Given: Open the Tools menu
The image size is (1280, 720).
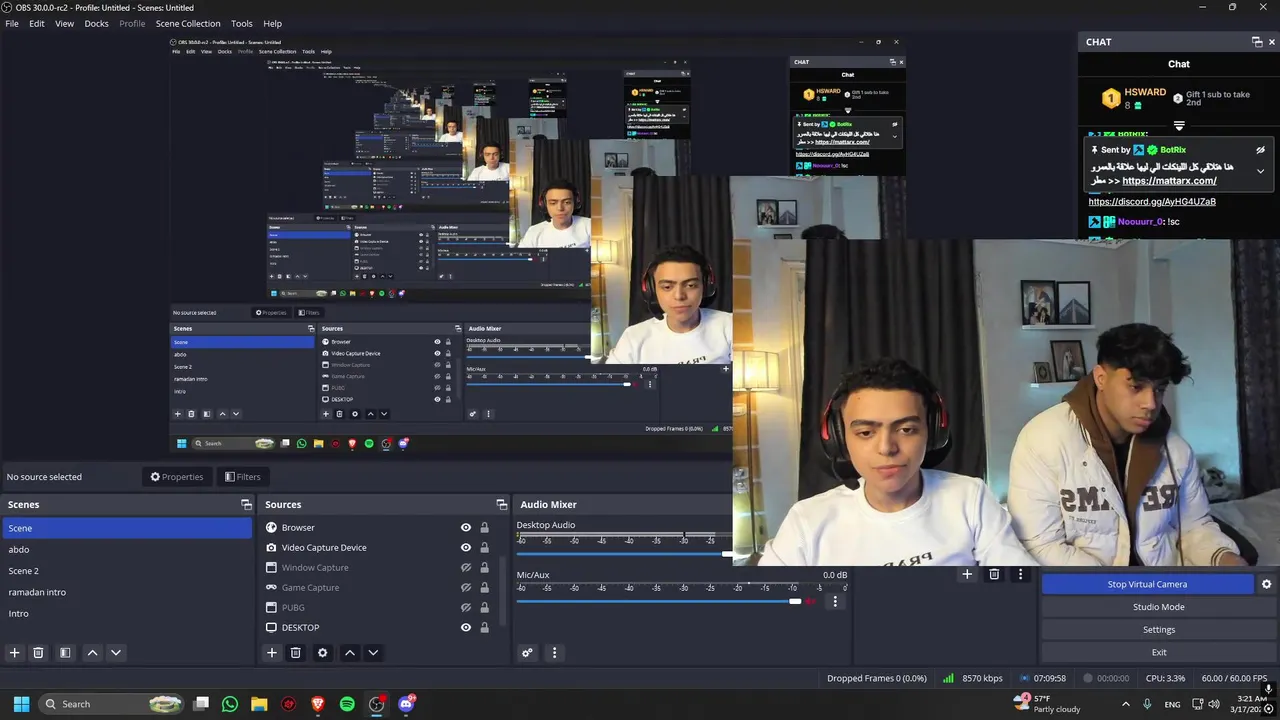Looking at the screenshot, I should 242,23.
